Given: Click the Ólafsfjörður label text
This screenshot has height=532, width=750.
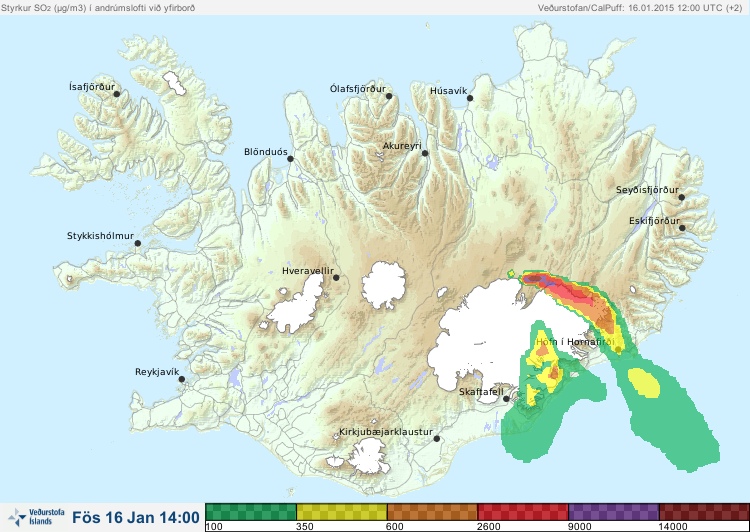Looking at the screenshot, I should click(x=358, y=89).
